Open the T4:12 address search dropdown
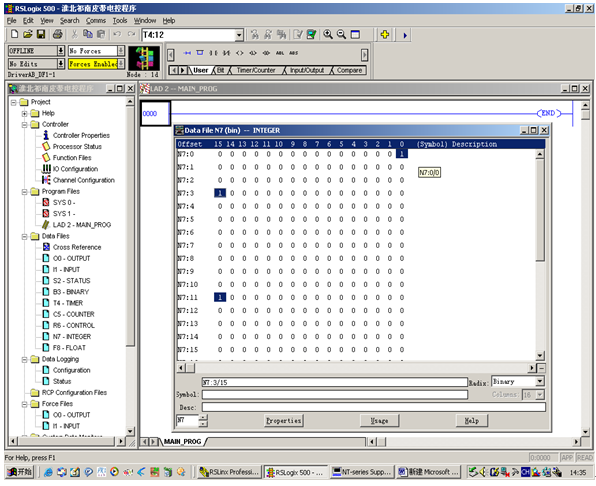The width and height of the screenshot is (596, 486). click(239, 35)
